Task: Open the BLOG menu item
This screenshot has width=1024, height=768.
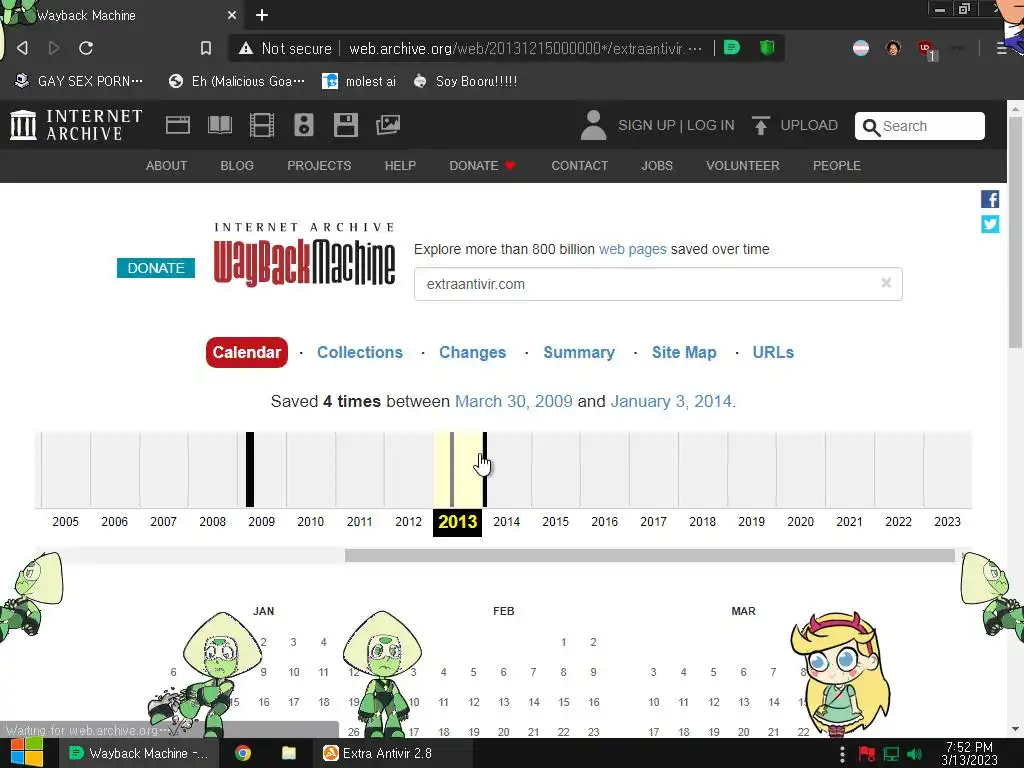Action: point(237,166)
